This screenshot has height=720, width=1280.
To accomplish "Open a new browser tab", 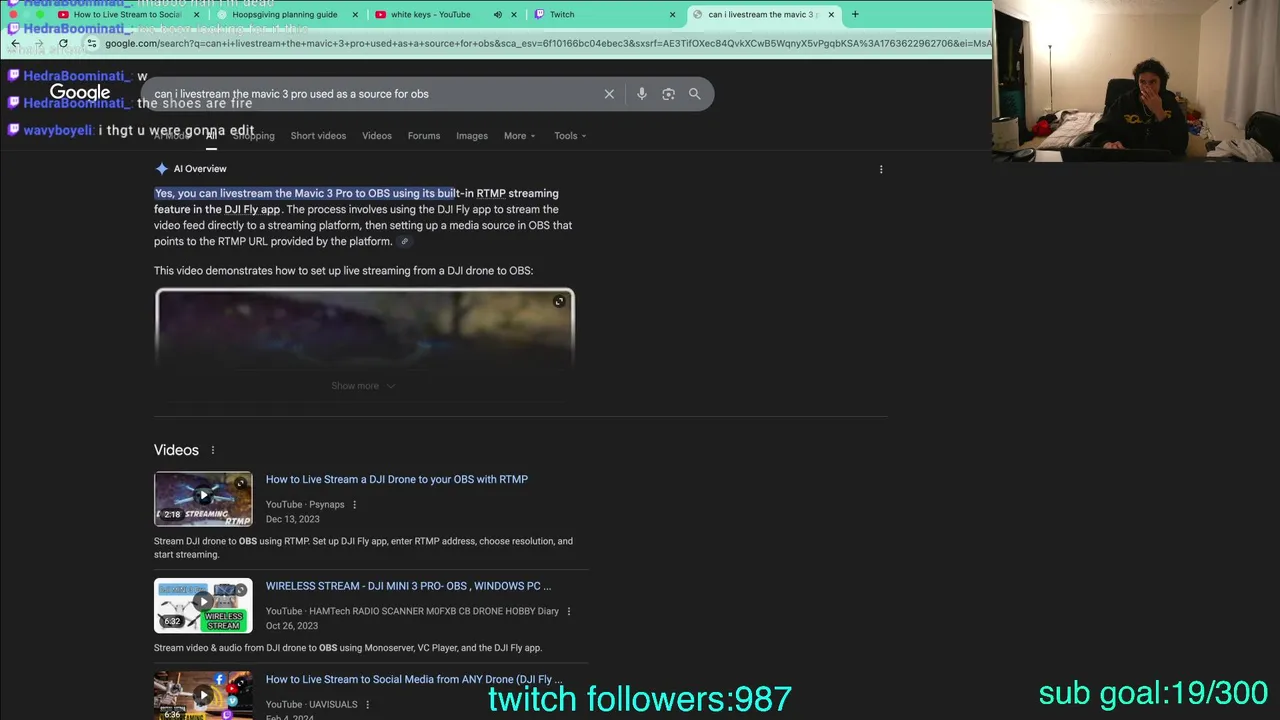I will tap(855, 14).
